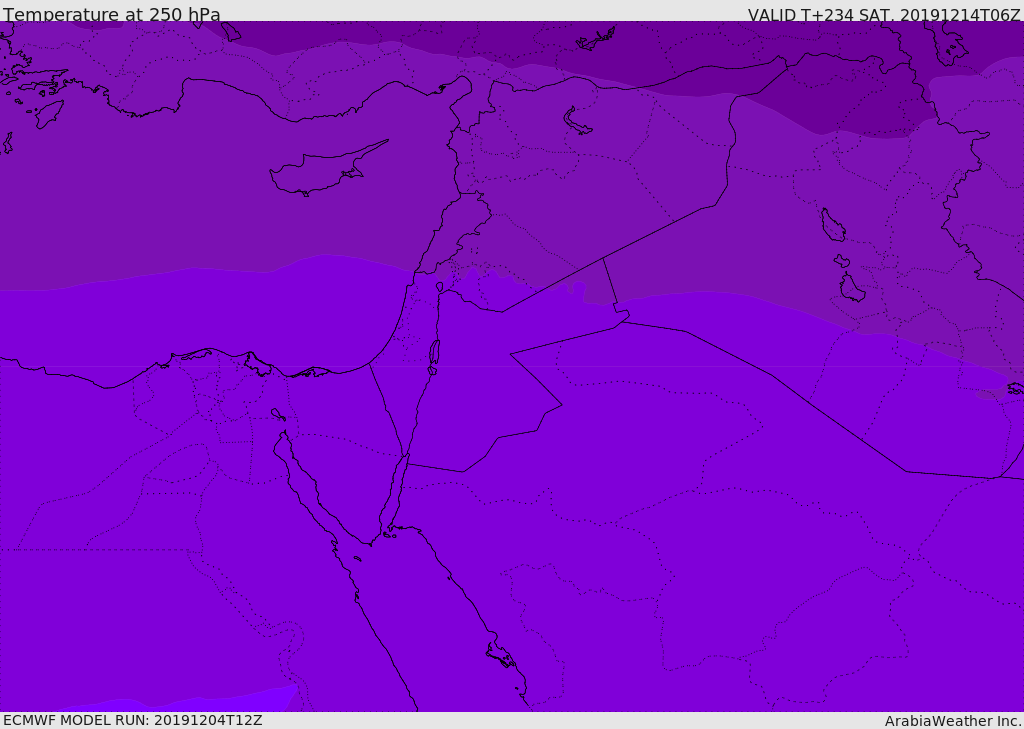Click the 'ArabiaWeather Inc.' credit text

click(x=953, y=721)
